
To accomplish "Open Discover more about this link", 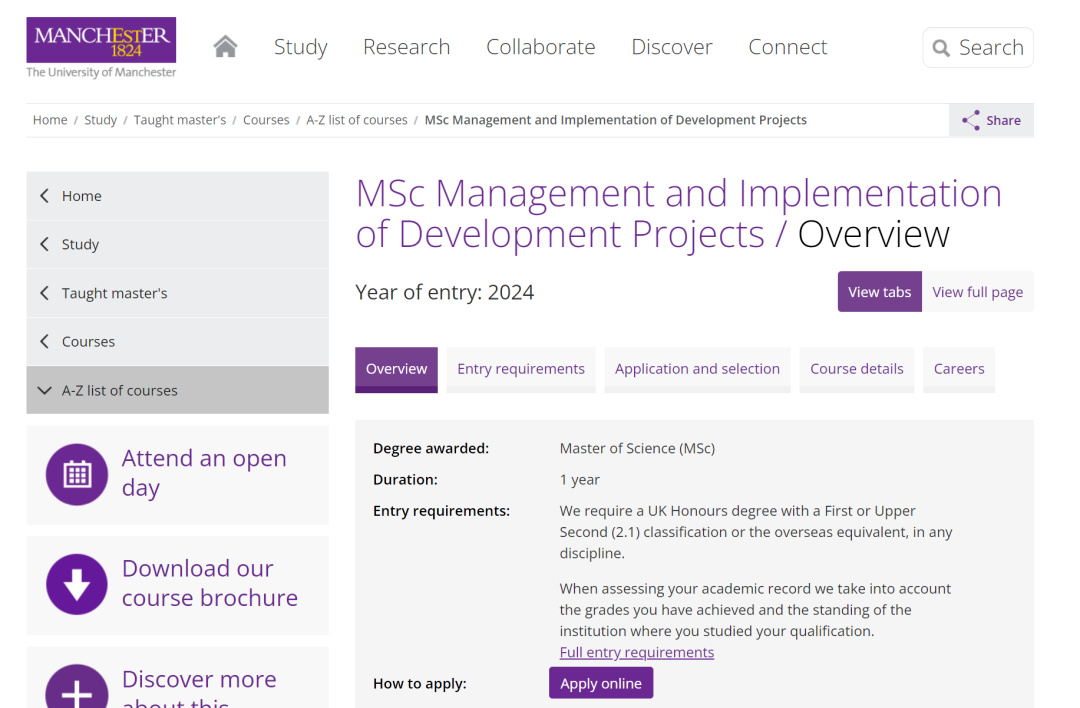I will pos(199,687).
